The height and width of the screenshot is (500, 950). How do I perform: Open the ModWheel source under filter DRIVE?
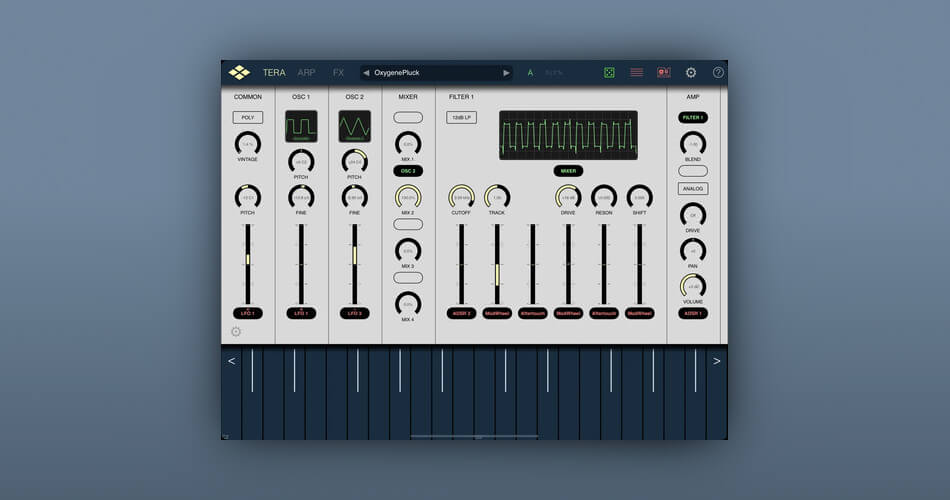click(568, 313)
